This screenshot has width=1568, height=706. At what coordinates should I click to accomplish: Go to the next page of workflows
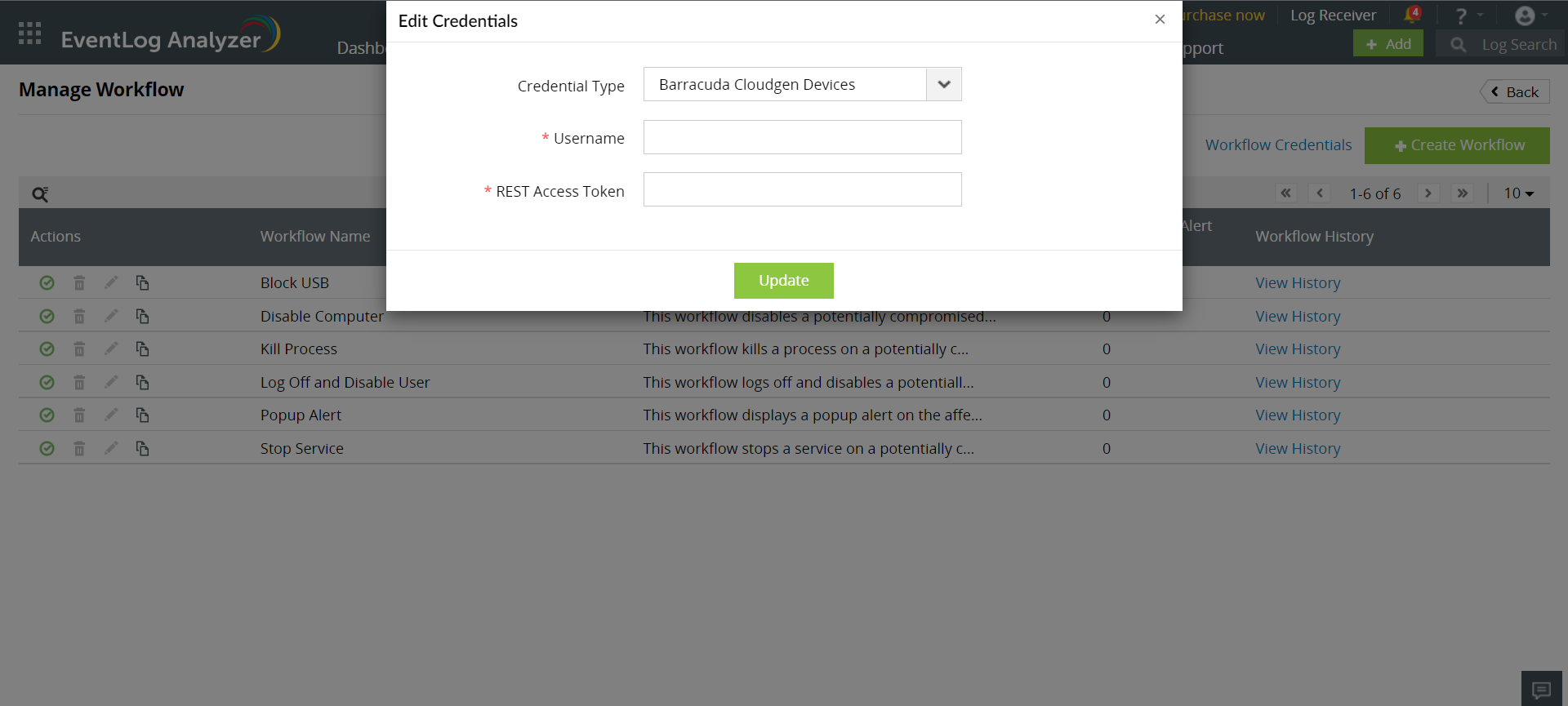[x=1428, y=193]
